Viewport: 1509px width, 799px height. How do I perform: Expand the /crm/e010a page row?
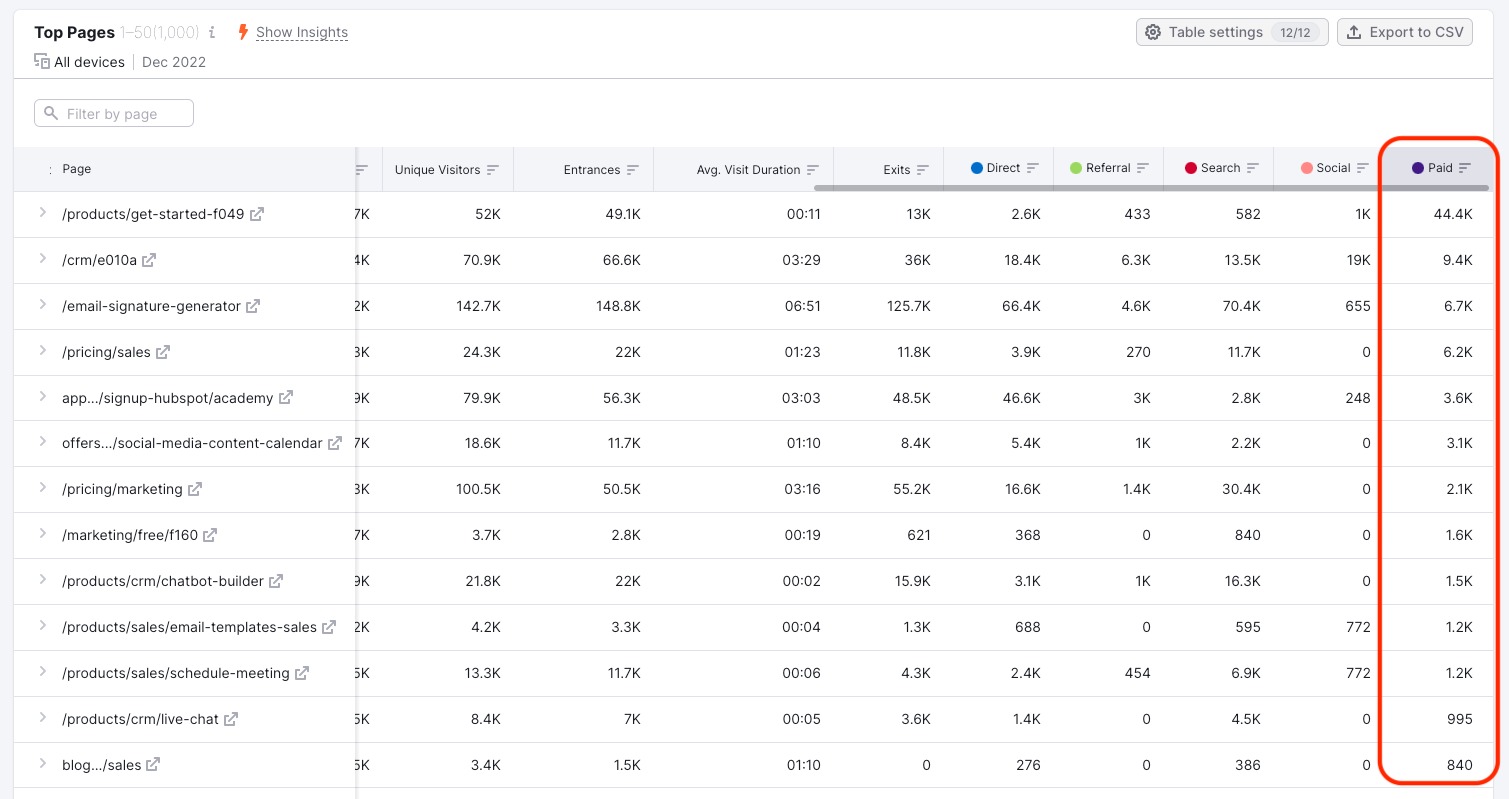pos(42,259)
